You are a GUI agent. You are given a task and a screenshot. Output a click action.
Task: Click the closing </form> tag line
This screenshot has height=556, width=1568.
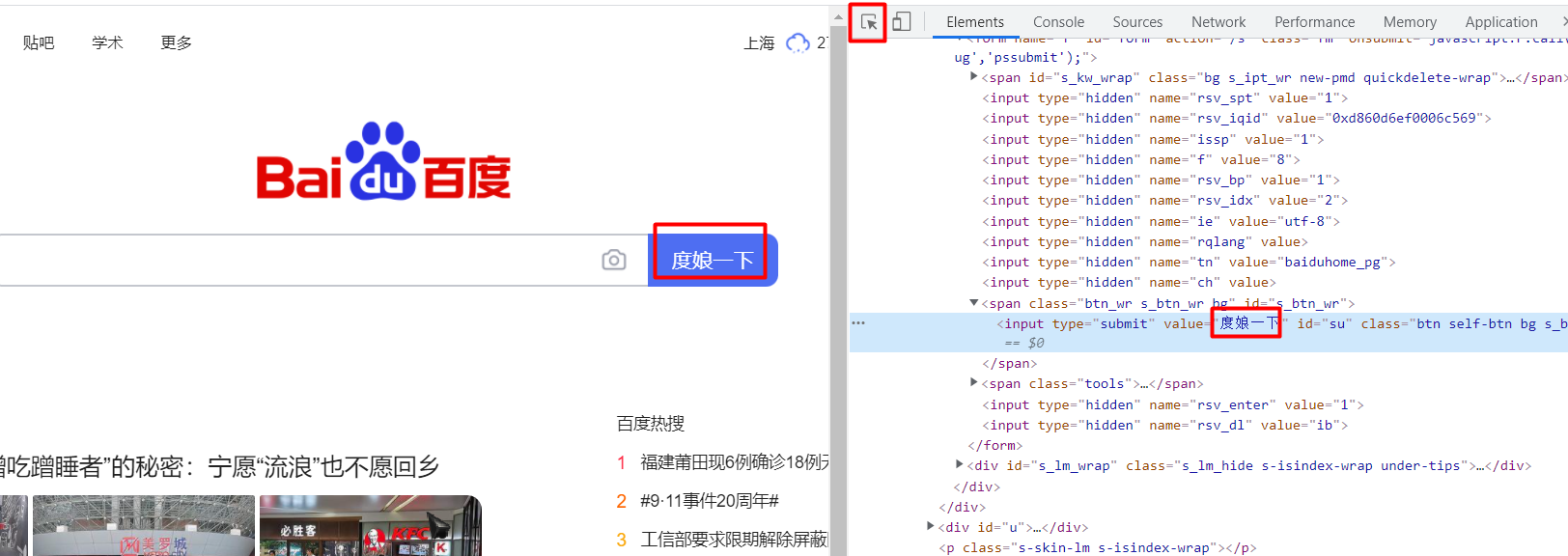coord(994,445)
